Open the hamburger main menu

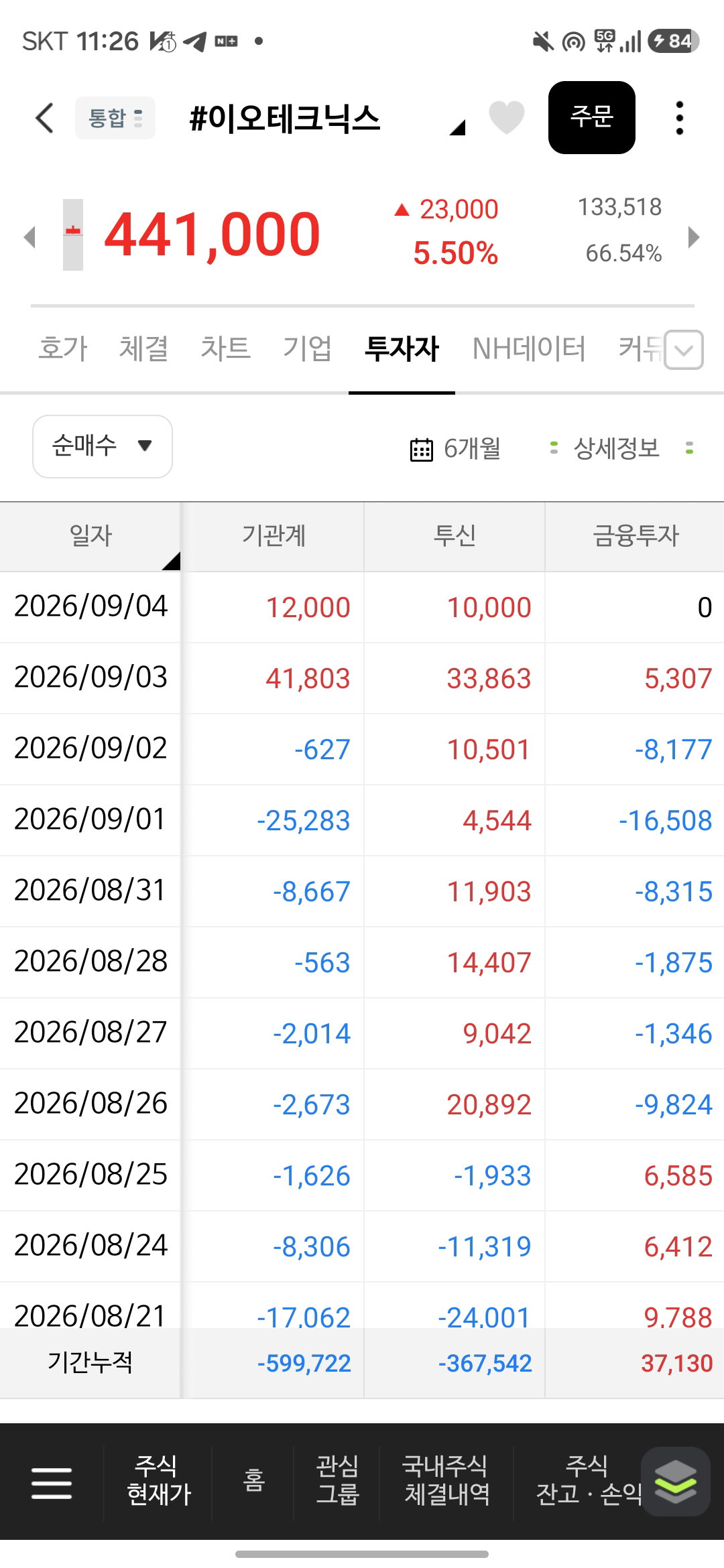click(52, 1483)
